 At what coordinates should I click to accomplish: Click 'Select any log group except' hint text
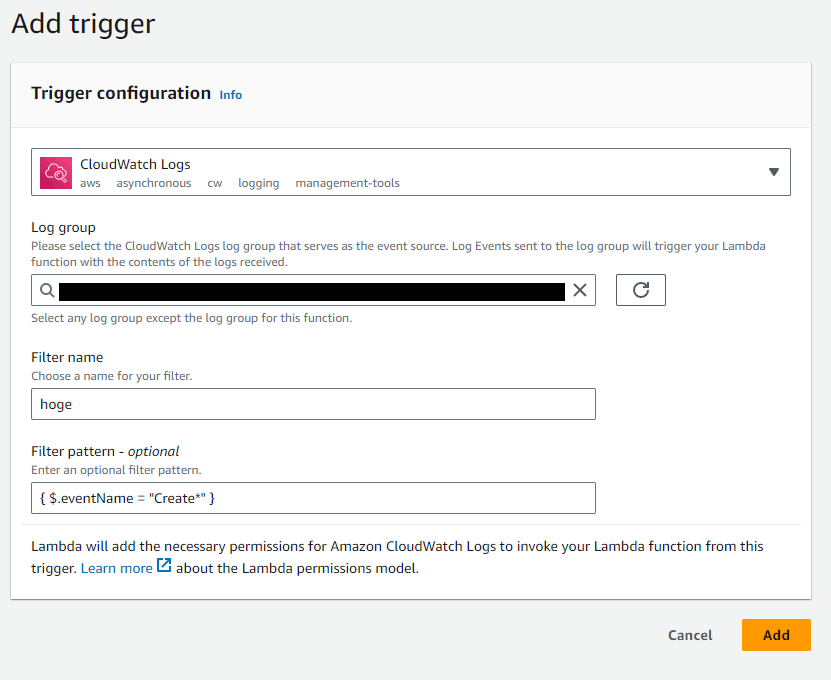pyautogui.click(x=191, y=318)
